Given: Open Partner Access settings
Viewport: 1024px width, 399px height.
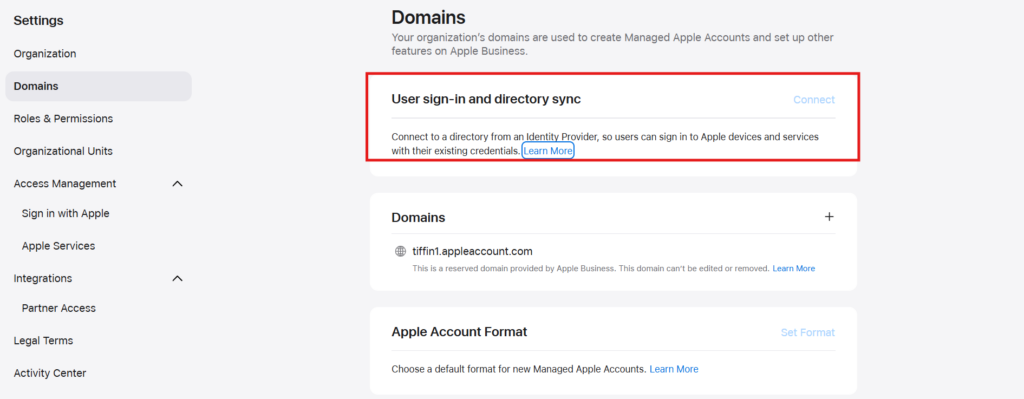Looking at the screenshot, I should (59, 308).
